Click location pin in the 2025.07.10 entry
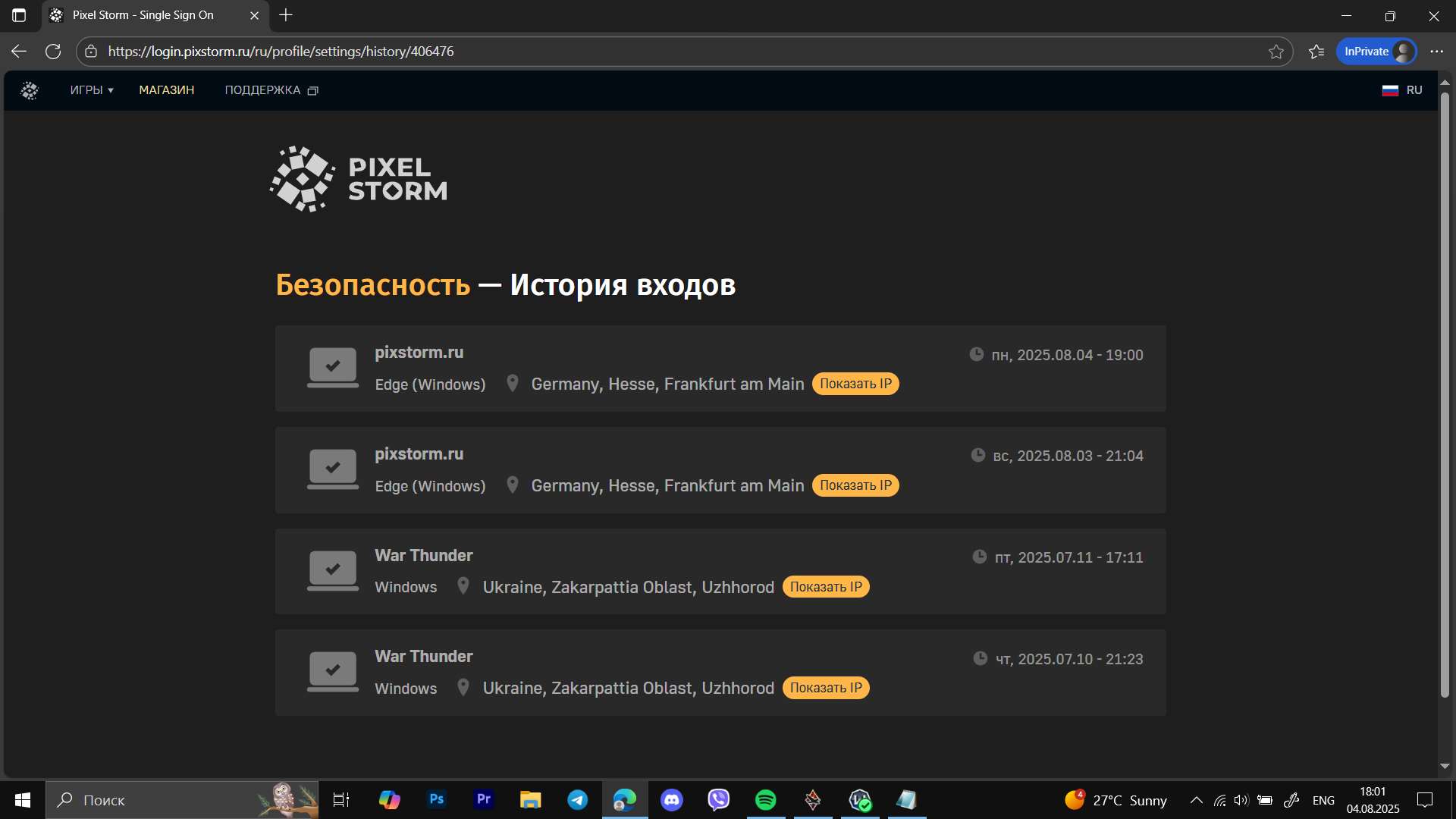The width and height of the screenshot is (1456, 819). pos(463,688)
